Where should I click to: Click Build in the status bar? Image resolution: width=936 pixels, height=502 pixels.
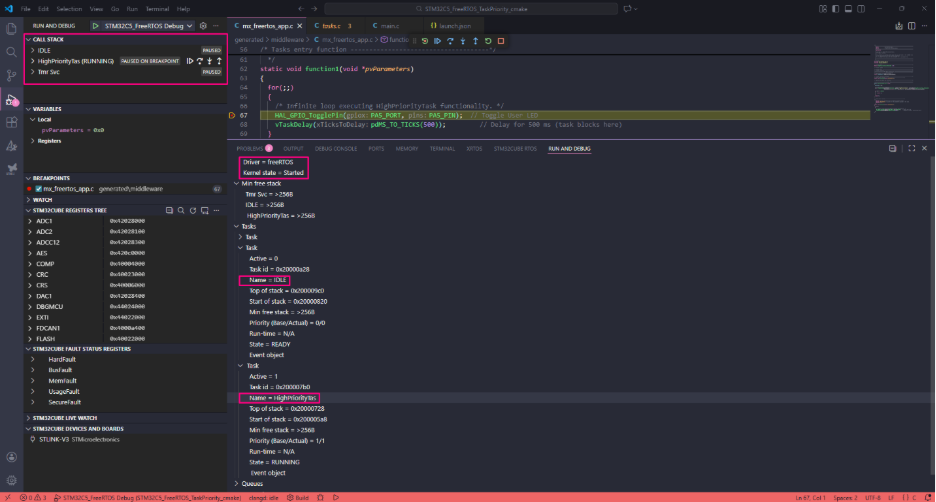pyautogui.click(x=296, y=496)
